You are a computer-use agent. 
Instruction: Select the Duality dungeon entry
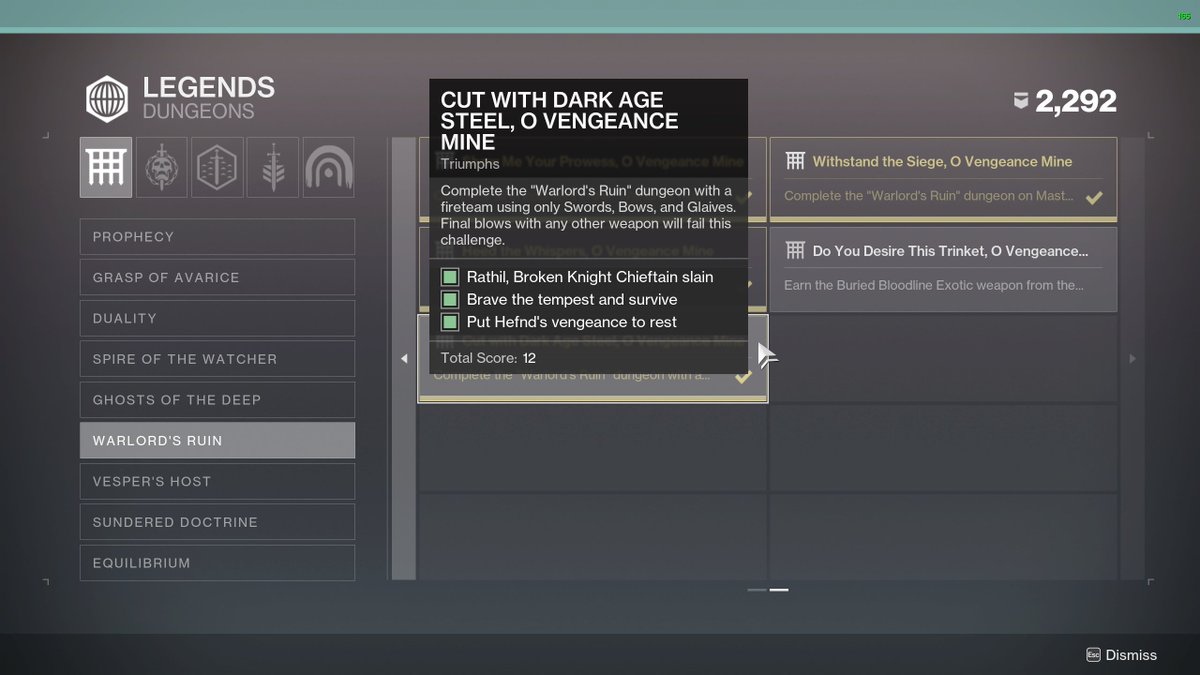217,318
